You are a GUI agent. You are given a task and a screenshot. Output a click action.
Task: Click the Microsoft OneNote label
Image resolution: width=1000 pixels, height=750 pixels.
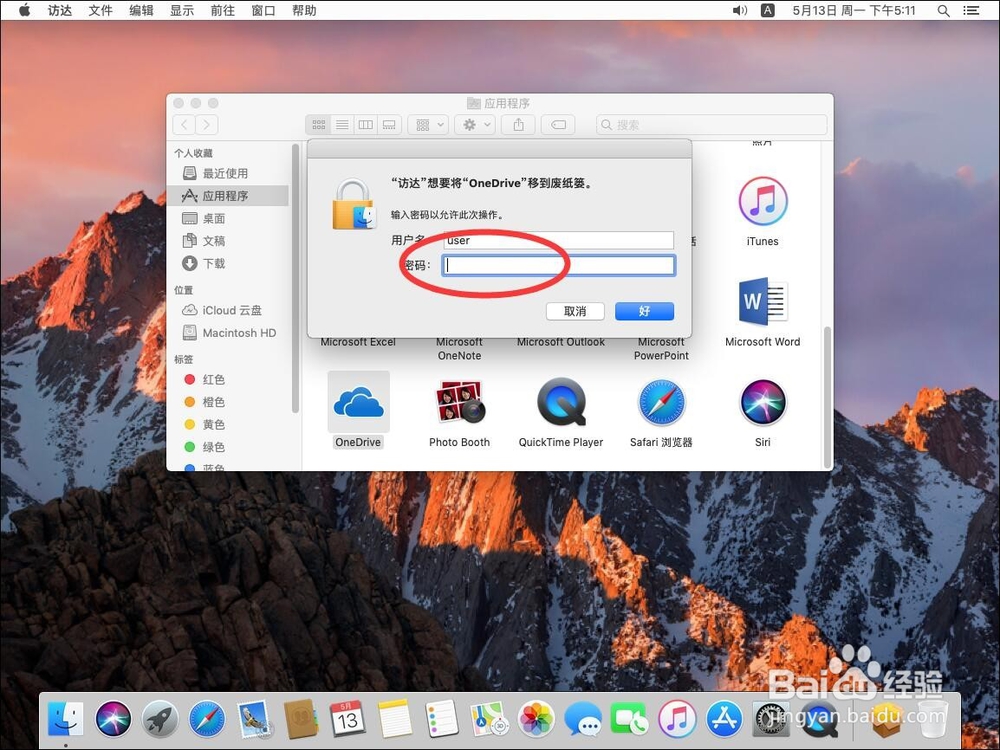click(x=459, y=349)
